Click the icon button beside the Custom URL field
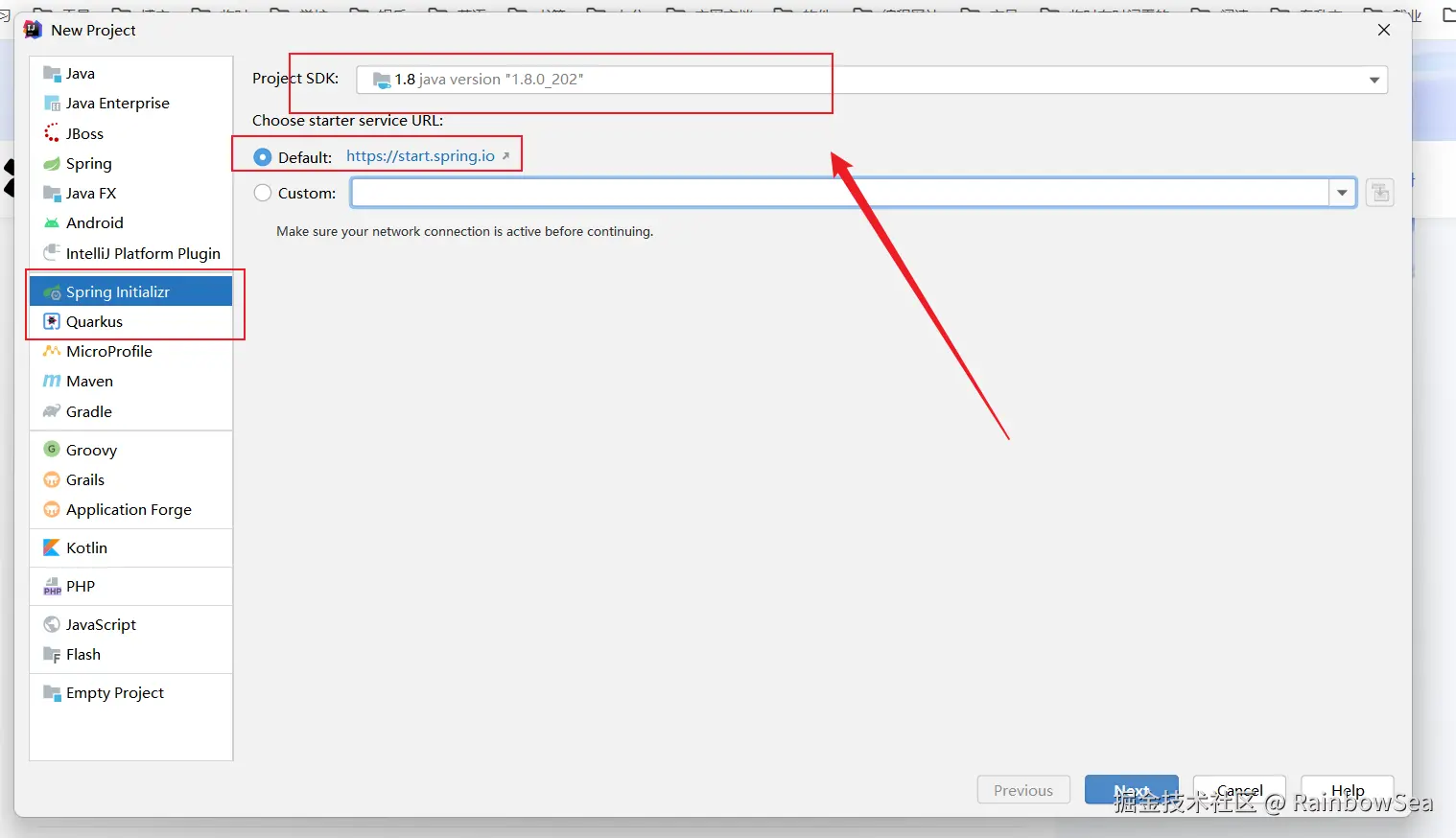Viewport: 1456px width, 838px height. [1380, 193]
